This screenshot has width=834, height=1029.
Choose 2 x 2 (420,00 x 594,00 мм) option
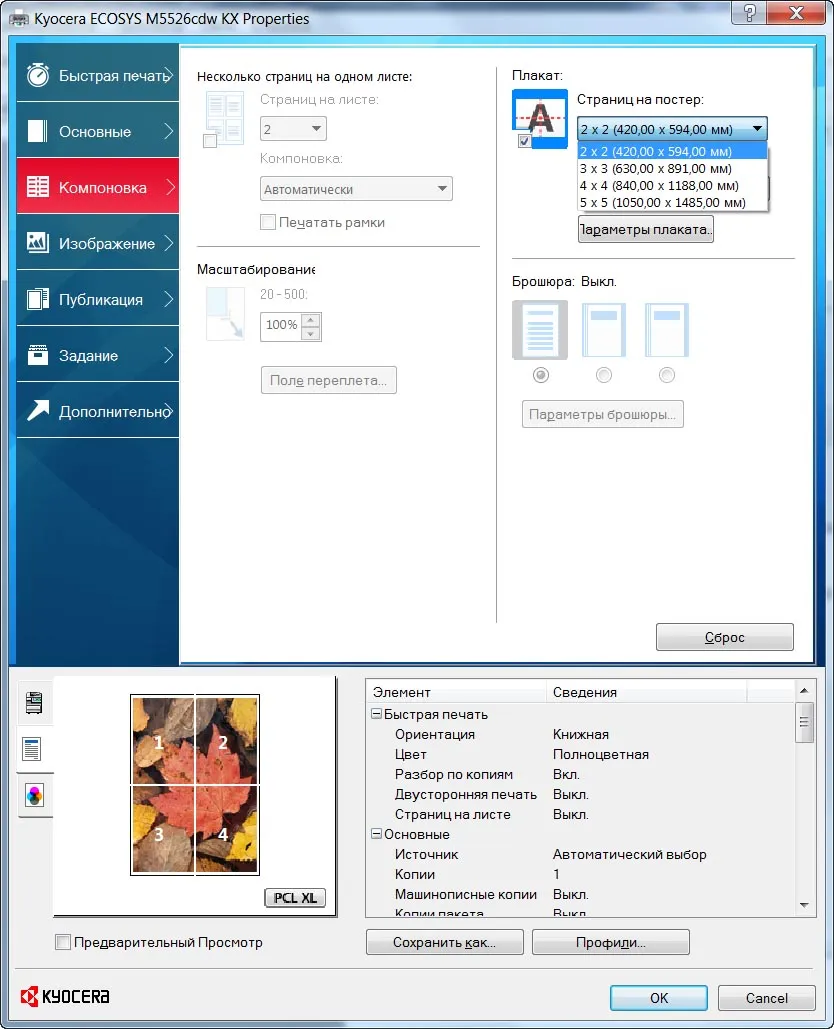click(x=672, y=152)
